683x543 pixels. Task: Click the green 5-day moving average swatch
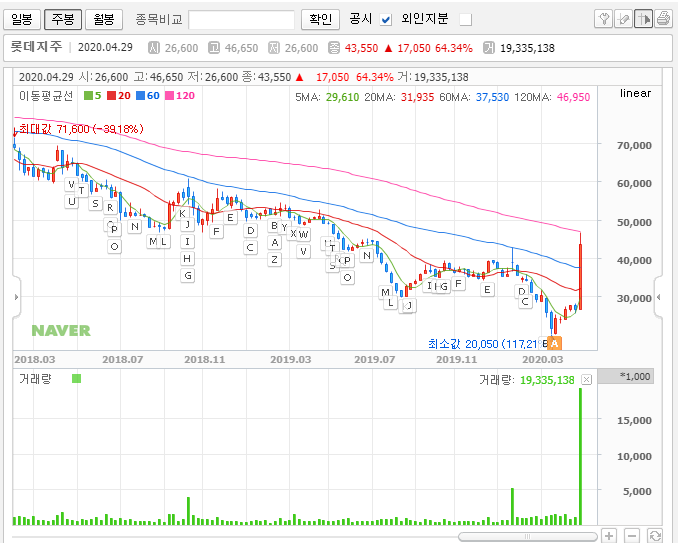pyautogui.click(x=88, y=95)
